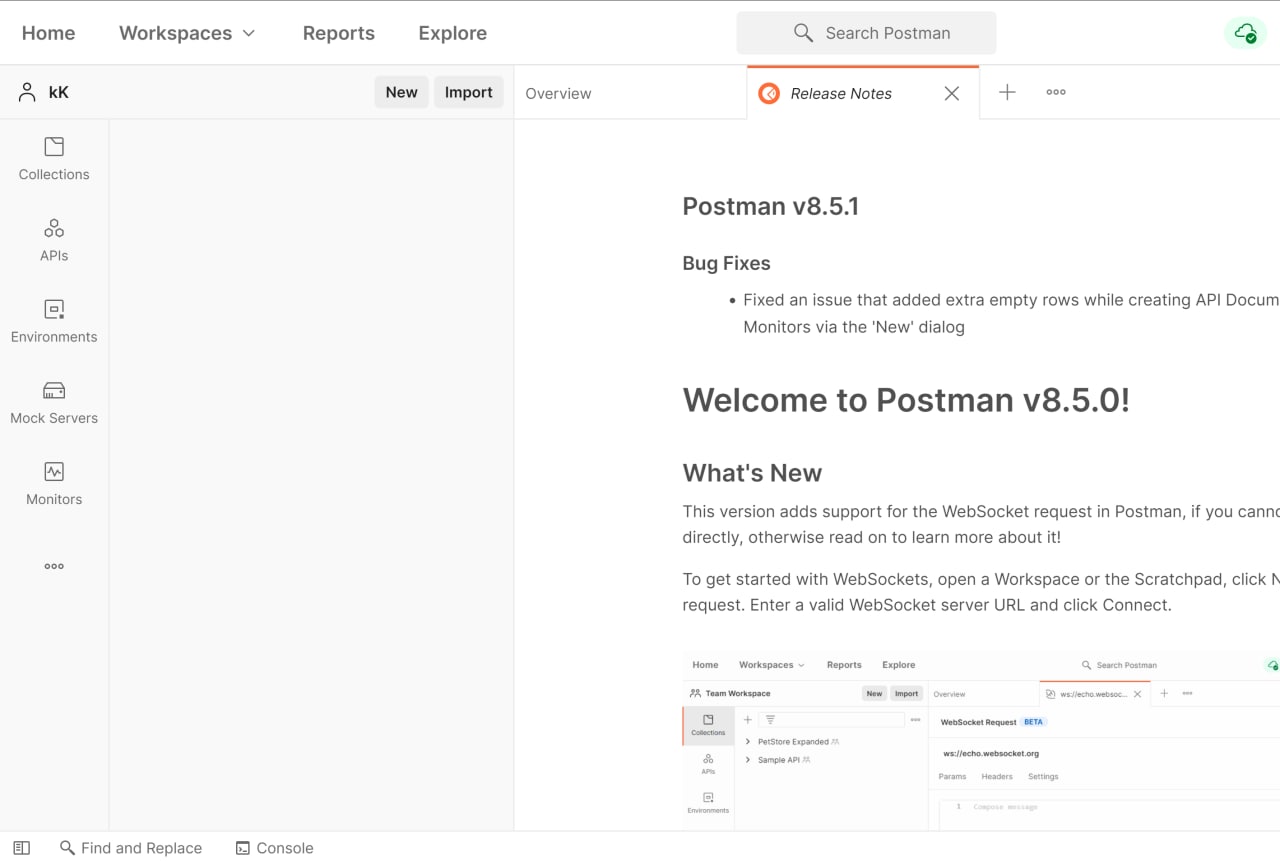This screenshot has width=1280, height=861.
Task: Click the user profile icon beside kK
Action: (27, 92)
